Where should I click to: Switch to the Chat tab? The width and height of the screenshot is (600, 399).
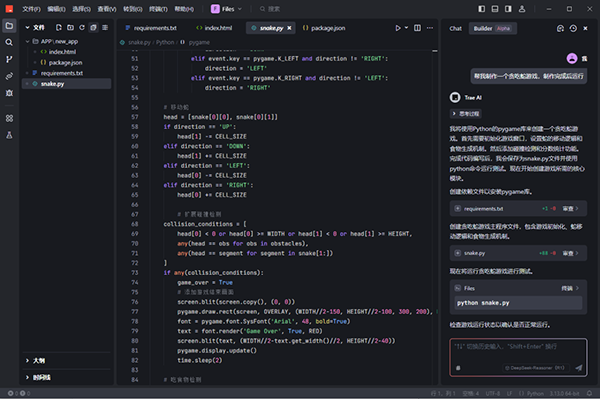pyautogui.click(x=455, y=28)
